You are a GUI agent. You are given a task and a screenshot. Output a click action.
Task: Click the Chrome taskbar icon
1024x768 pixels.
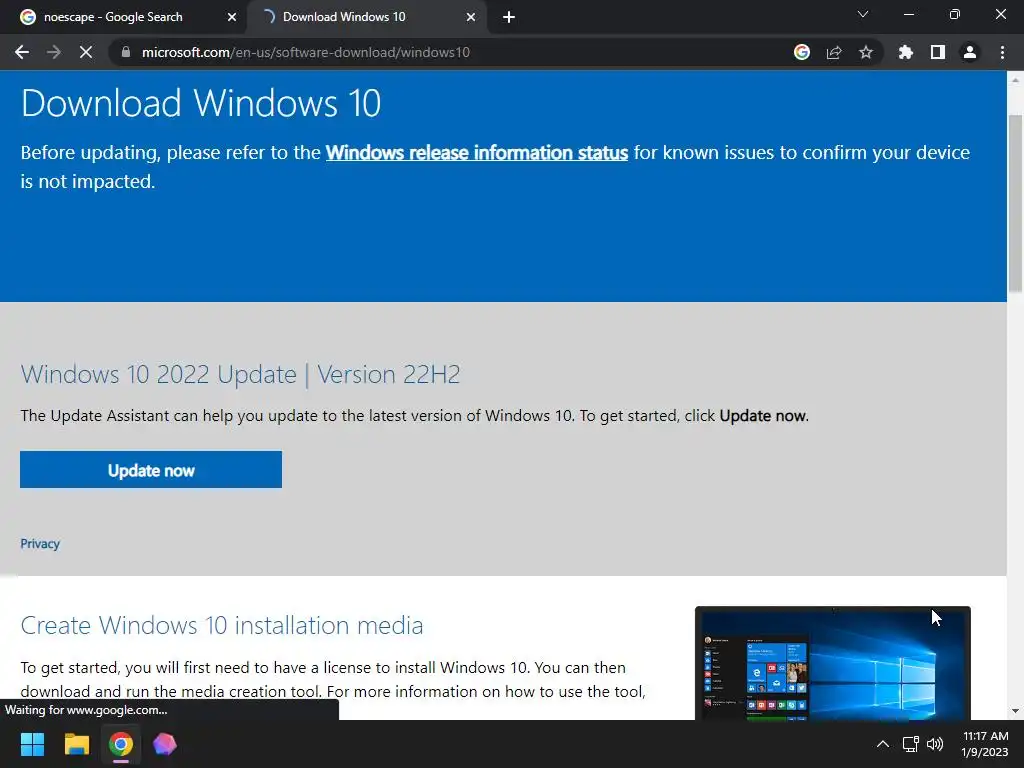121,744
